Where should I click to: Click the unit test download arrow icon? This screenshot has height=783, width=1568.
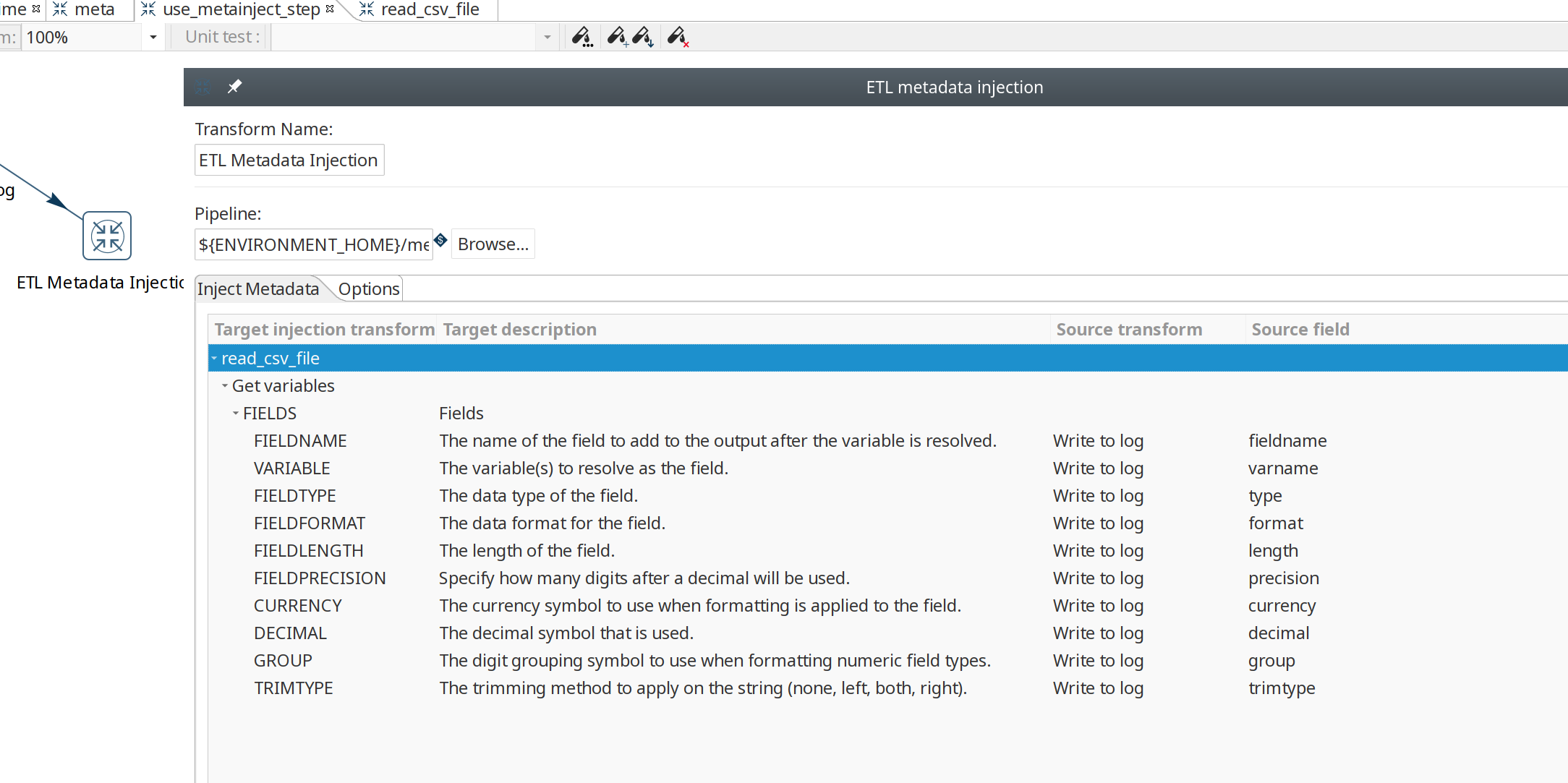pos(643,36)
